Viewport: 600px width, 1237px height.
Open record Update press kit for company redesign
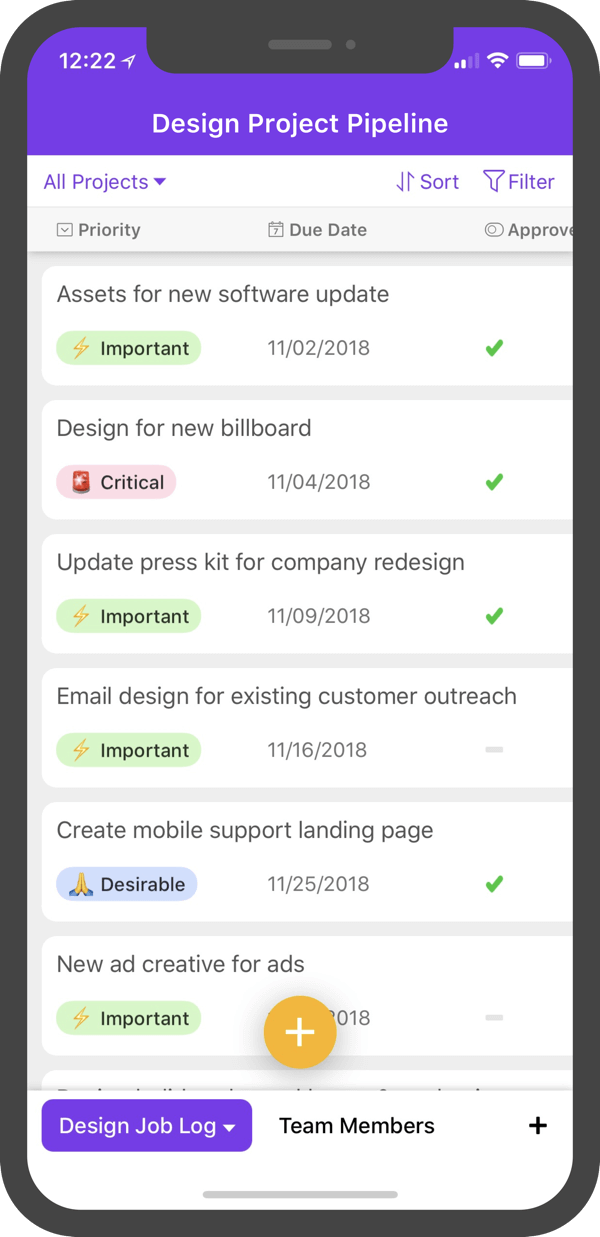click(x=260, y=562)
